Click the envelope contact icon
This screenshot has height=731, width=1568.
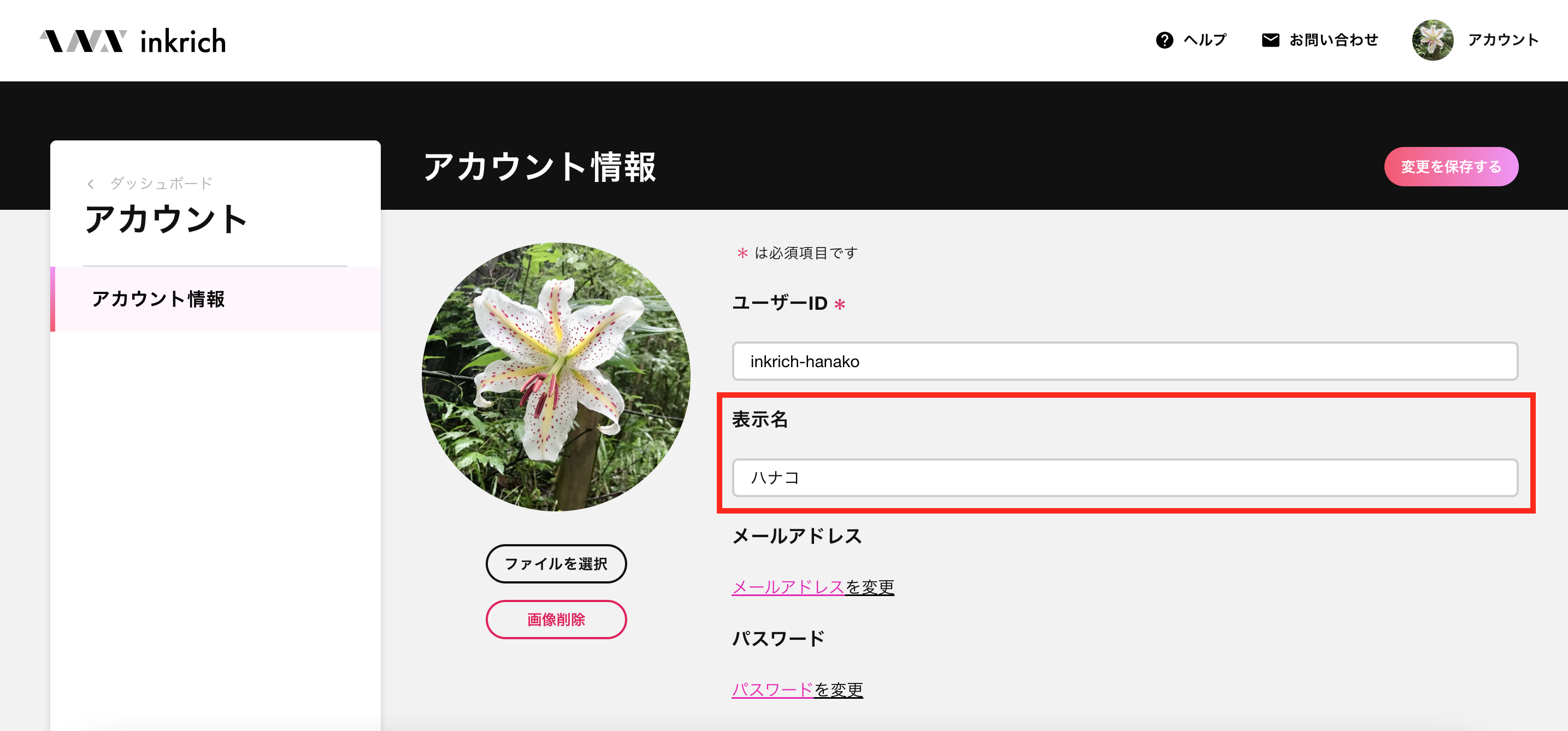pos(1270,40)
